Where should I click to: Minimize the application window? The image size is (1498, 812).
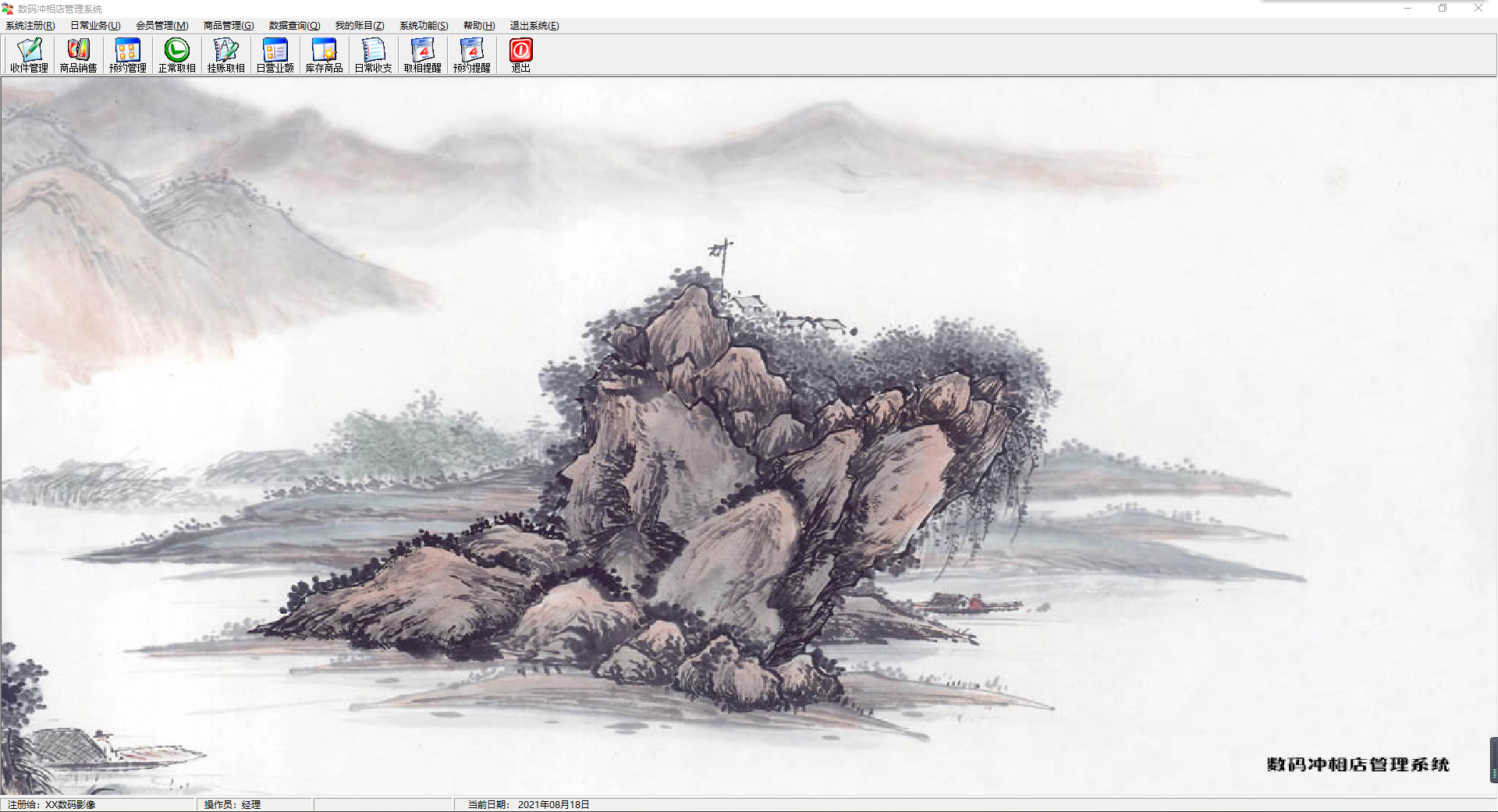(x=1407, y=9)
